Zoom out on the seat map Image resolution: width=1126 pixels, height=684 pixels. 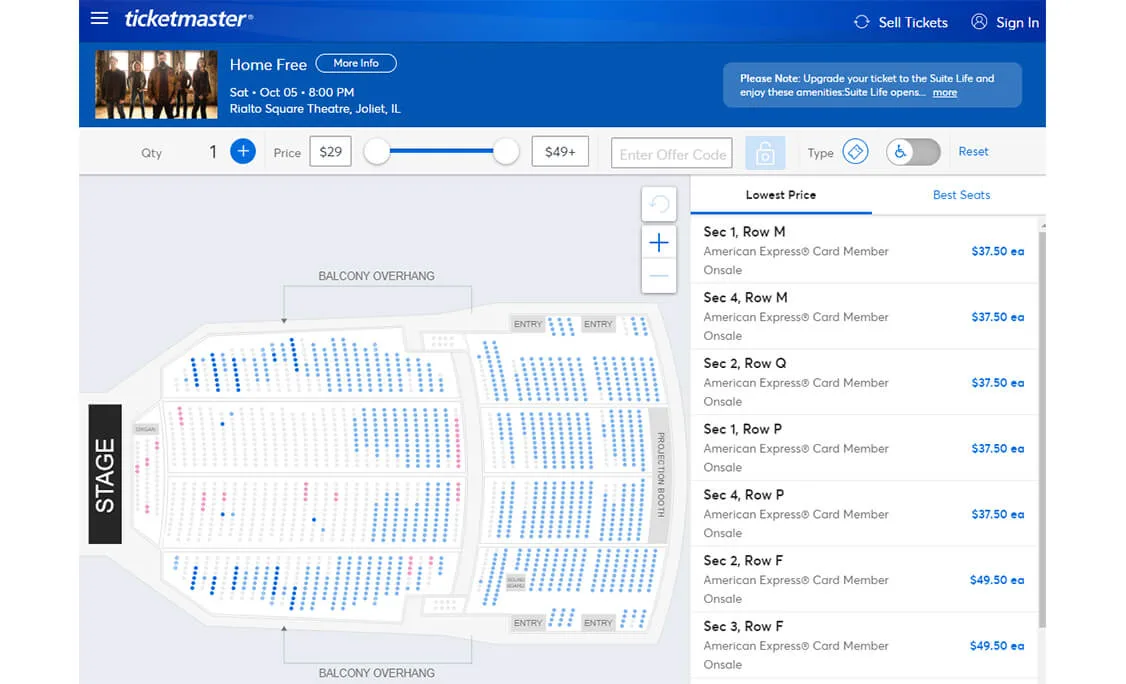tap(659, 276)
